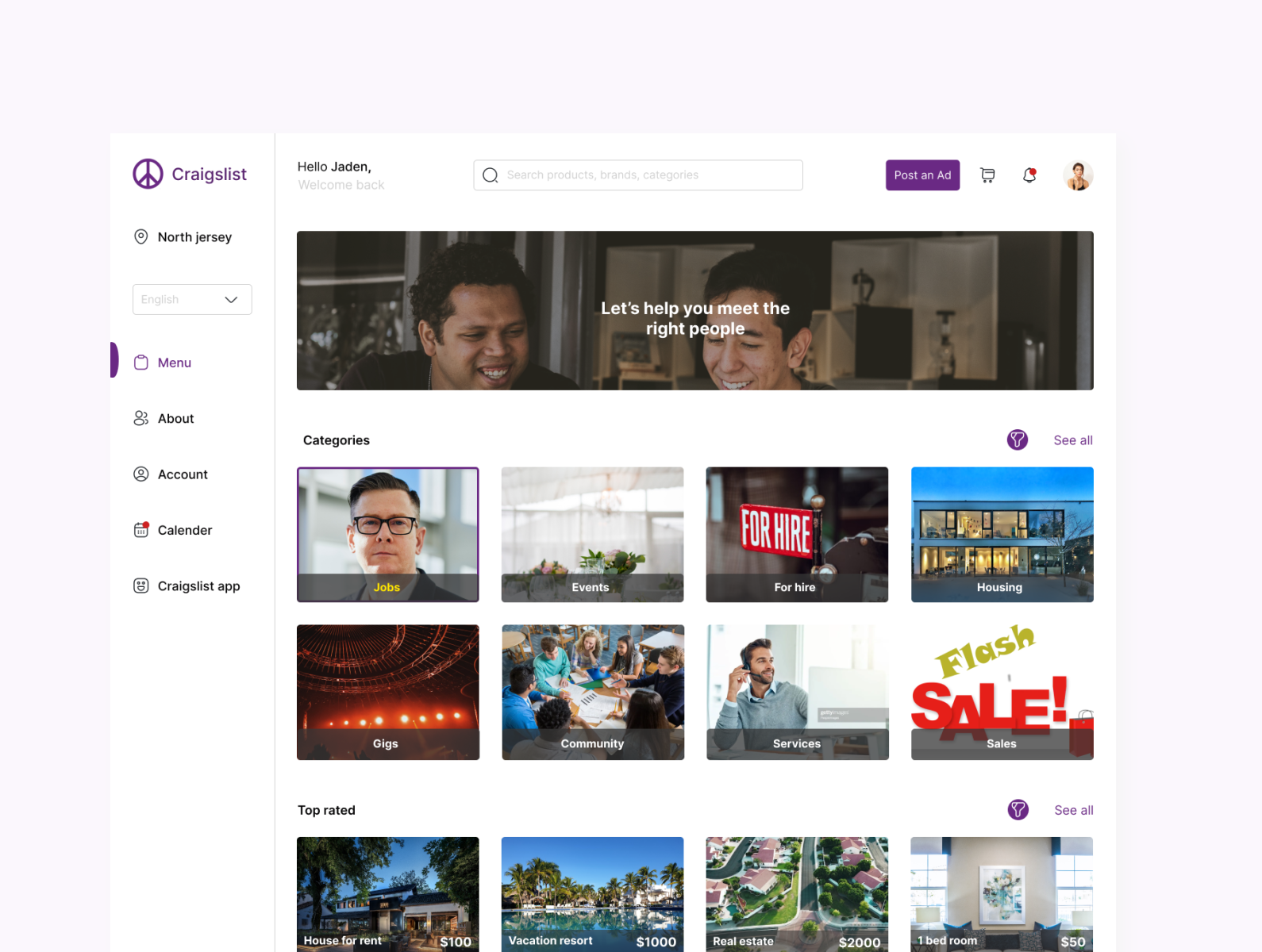Open the House for rent listing

tap(388, 894)
